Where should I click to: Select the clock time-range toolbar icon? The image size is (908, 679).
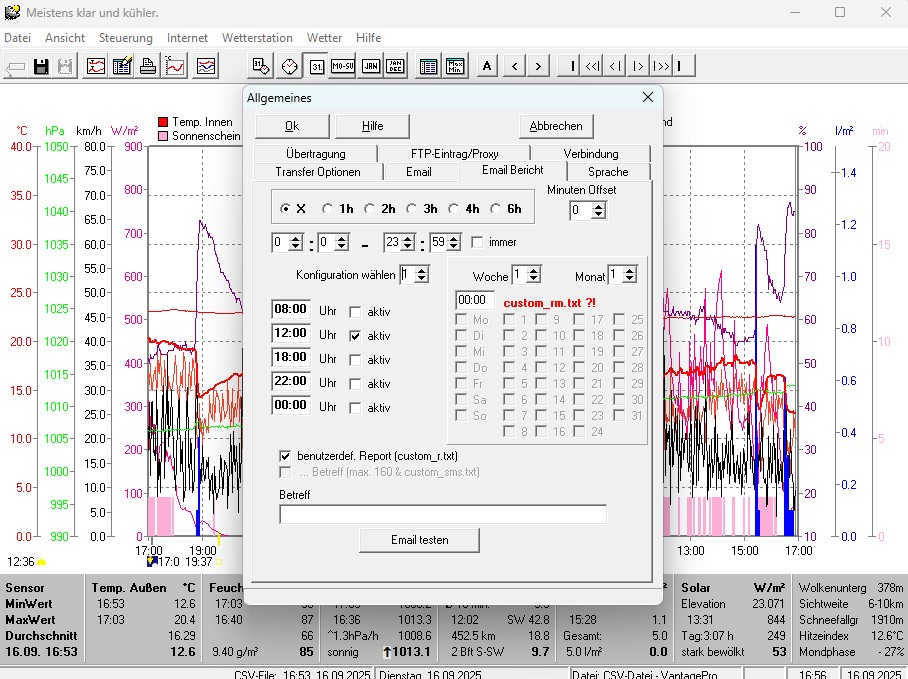tap(288, 67)
